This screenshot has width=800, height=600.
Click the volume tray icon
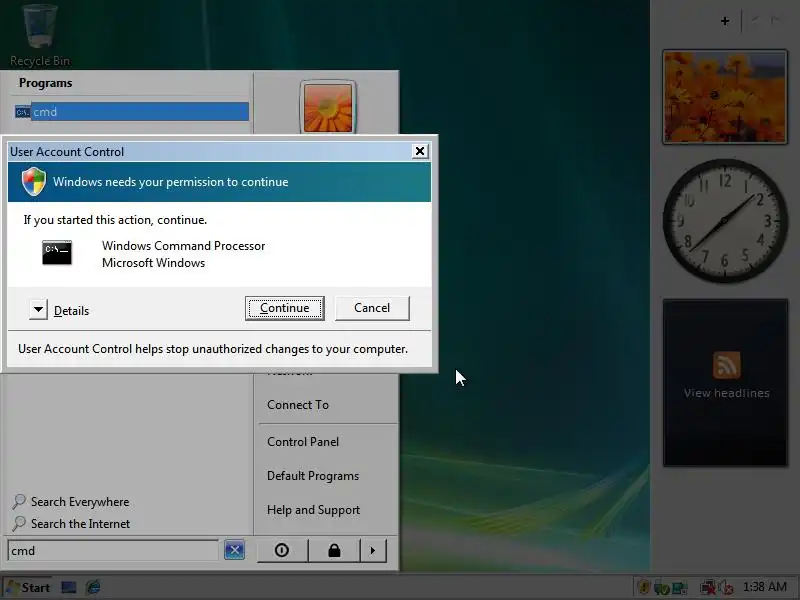(724, 588)
